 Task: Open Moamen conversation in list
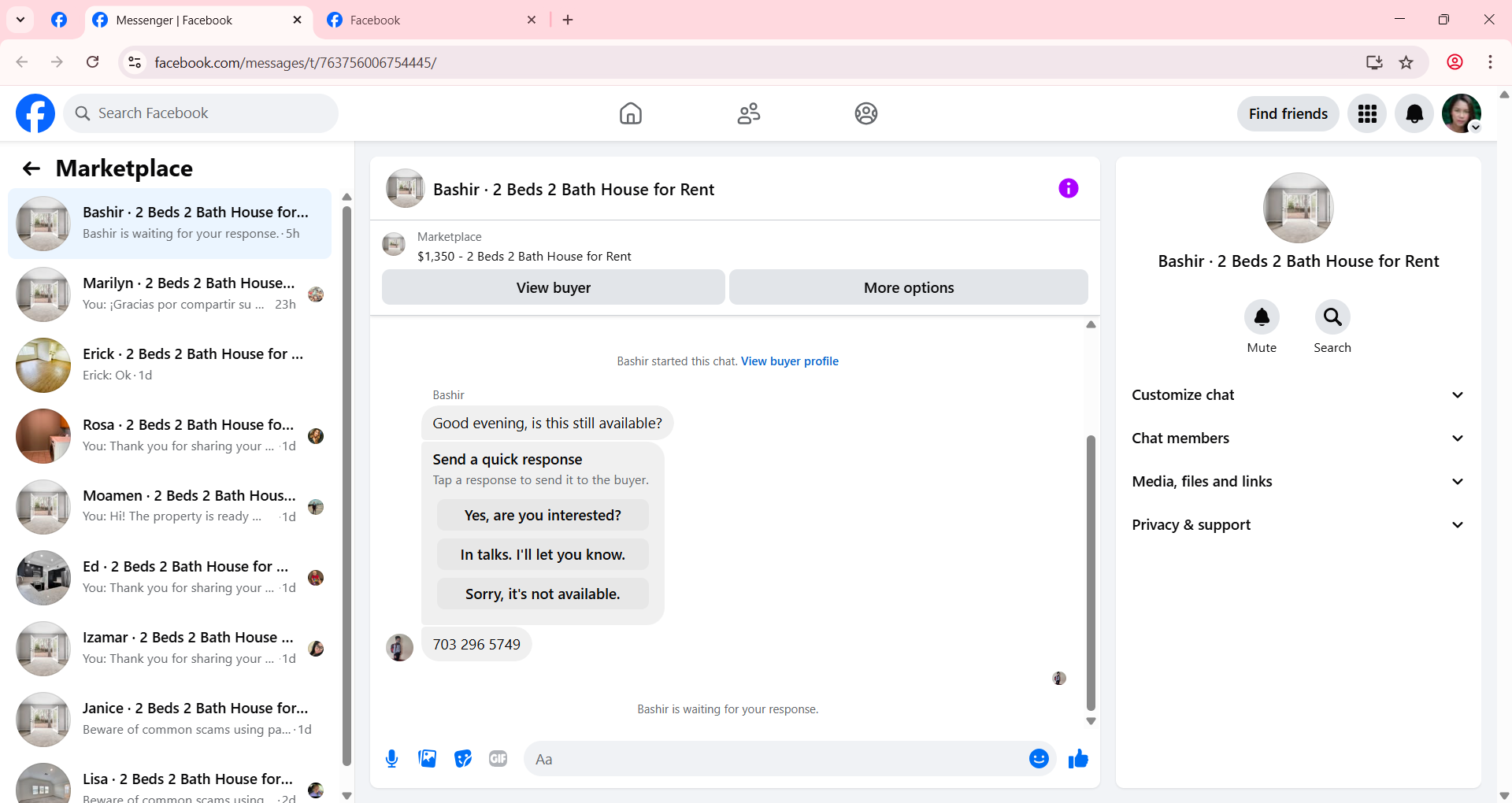click(169, 507)
